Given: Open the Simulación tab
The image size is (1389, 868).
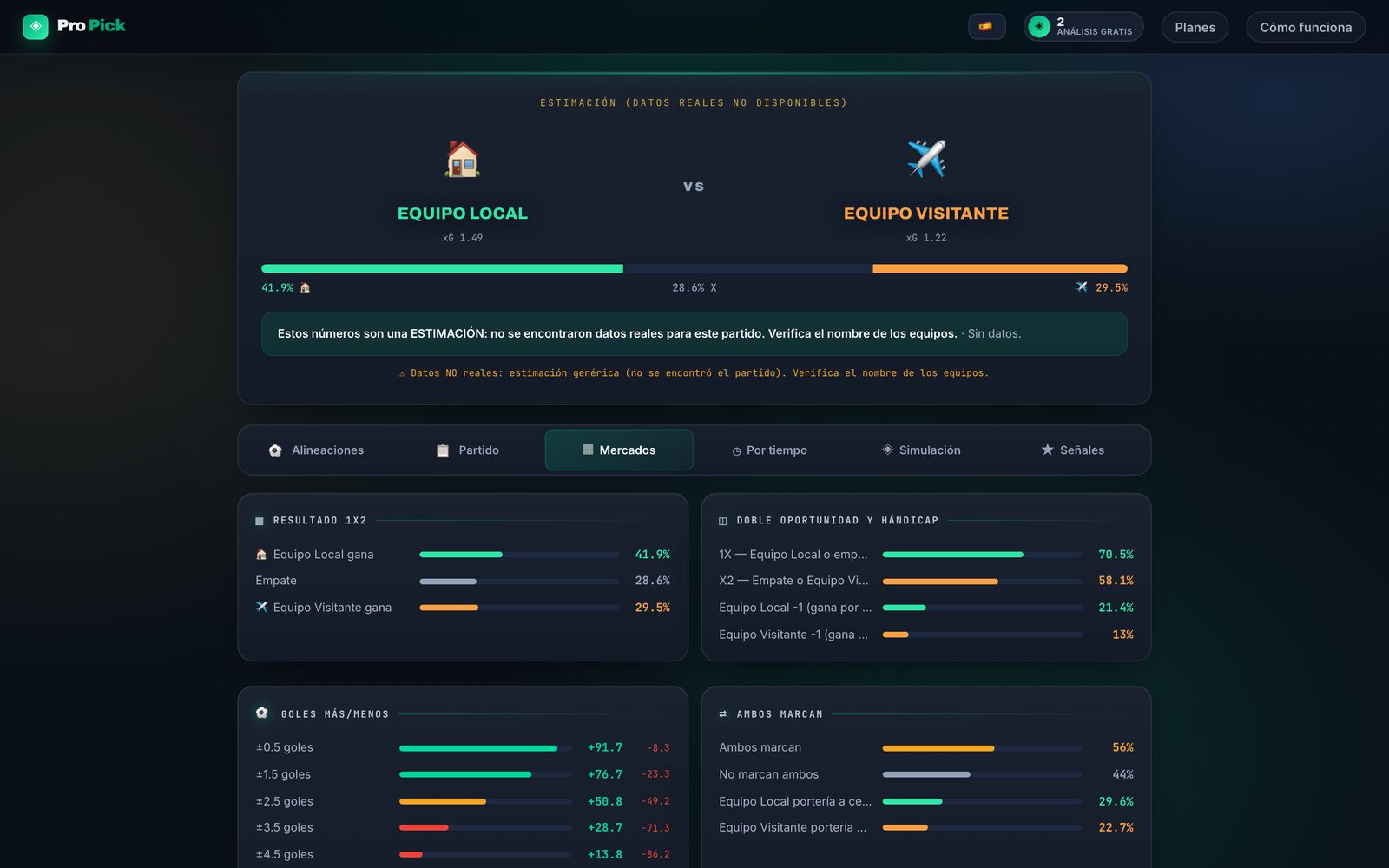Looking at the screenshot, I should 921,450.
